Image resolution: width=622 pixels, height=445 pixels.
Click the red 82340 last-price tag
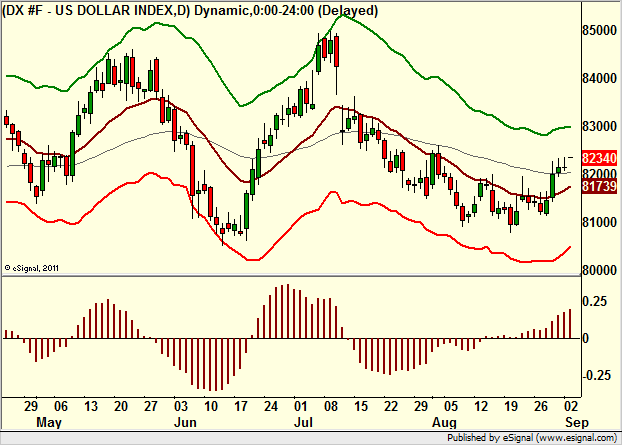599,158
